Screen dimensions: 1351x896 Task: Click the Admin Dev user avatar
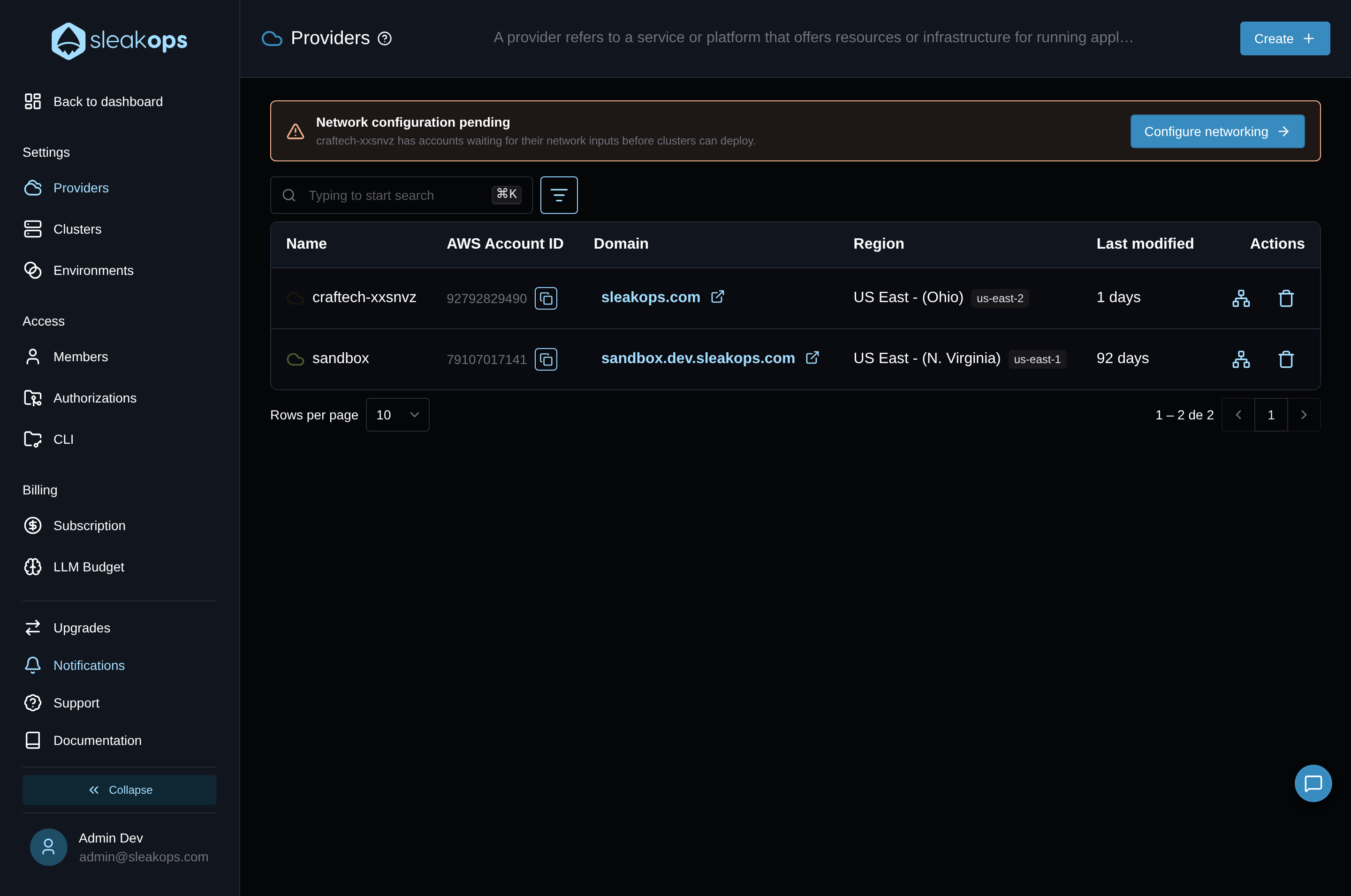49,847
